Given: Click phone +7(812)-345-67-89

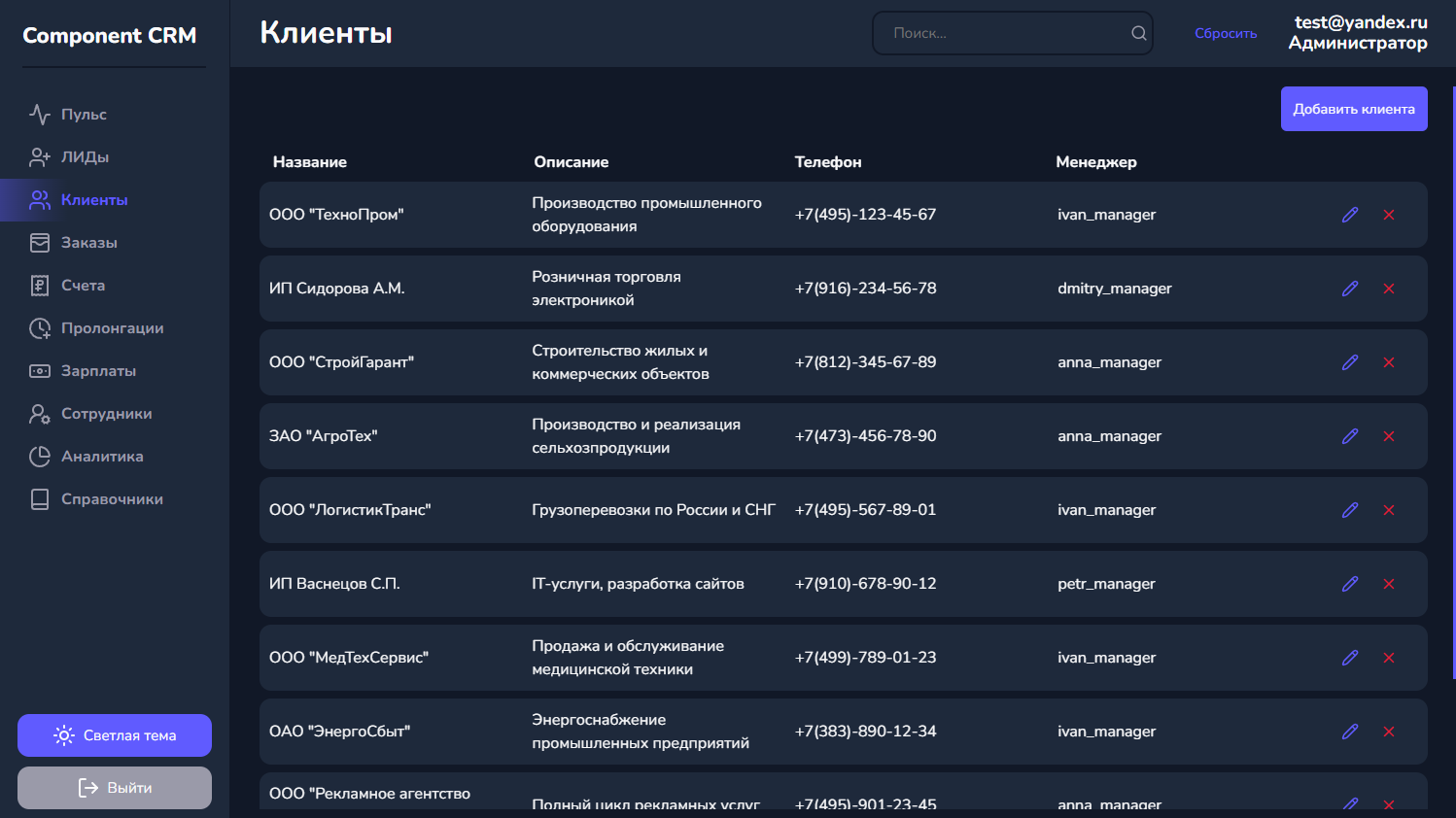Looking at the screenshot, I should 865,362.
